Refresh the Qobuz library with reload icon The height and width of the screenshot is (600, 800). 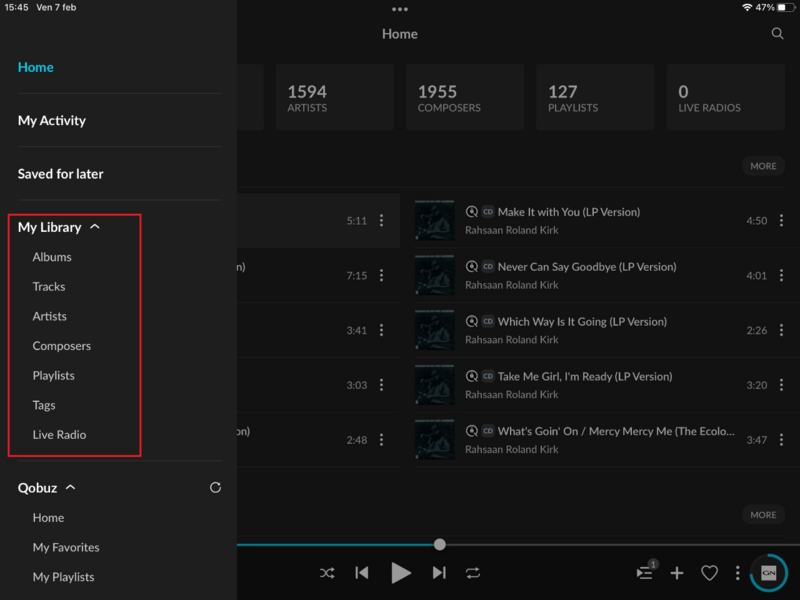[215, 487]
